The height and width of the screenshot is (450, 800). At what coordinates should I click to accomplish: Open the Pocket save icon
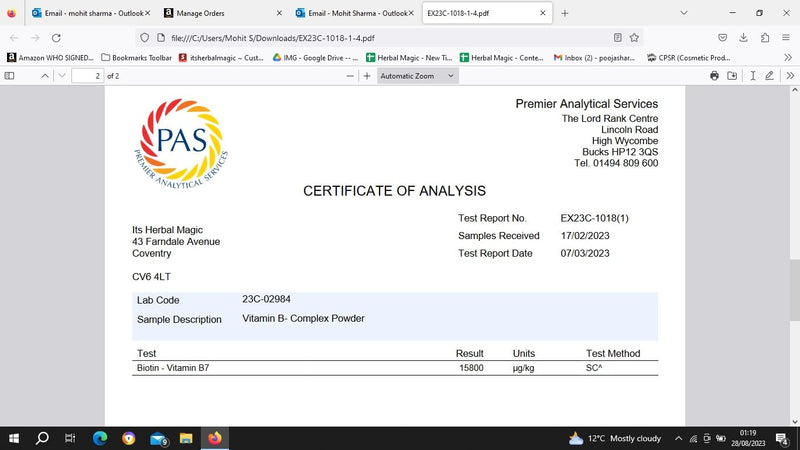click(722, 38)
